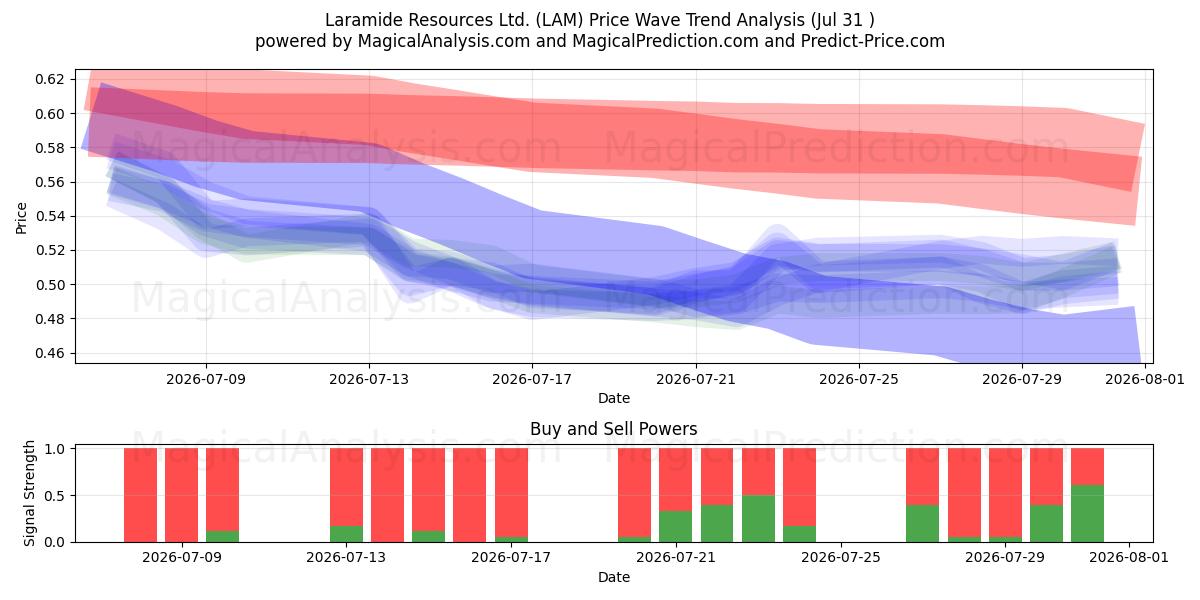Click the 'Date' label under the price chart
Viewport: 1200px width, 600px height.
tap(614, 398)
